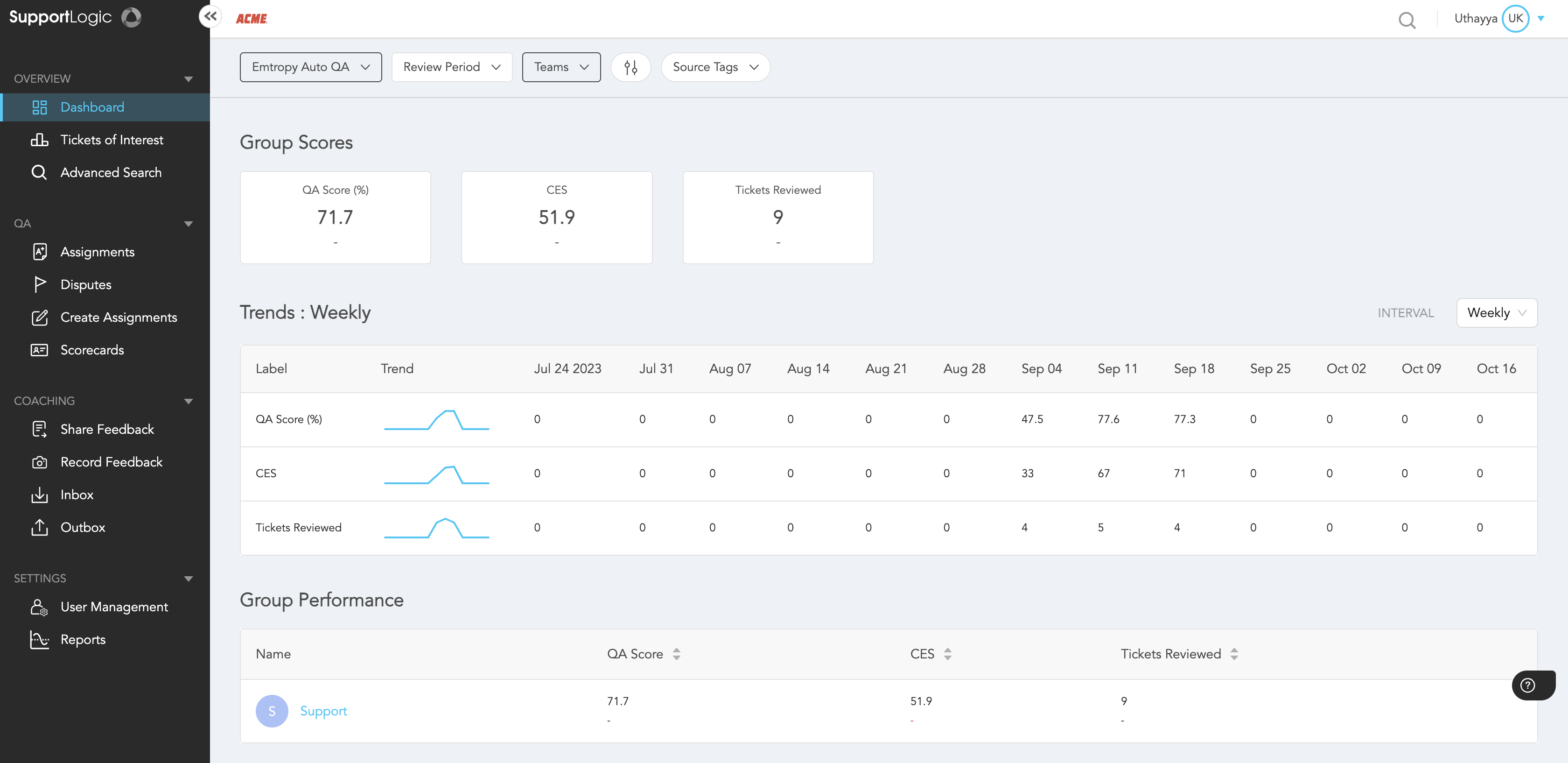Click the Support group S avatar
Viewport: 1568px width, 763px height.
(272, 711)
